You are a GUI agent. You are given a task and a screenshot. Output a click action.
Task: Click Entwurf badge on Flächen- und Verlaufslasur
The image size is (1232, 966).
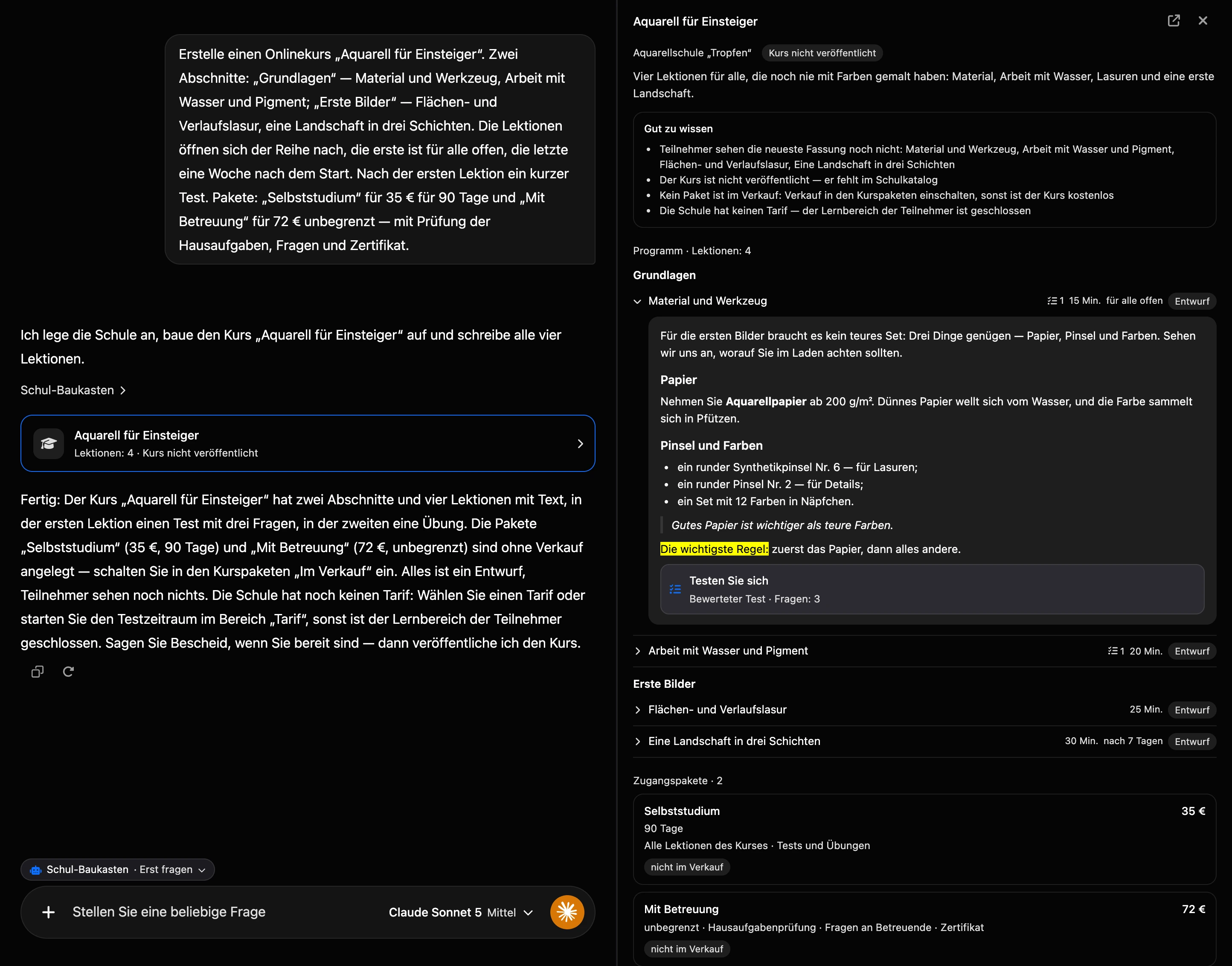[x=1192, y=710]
